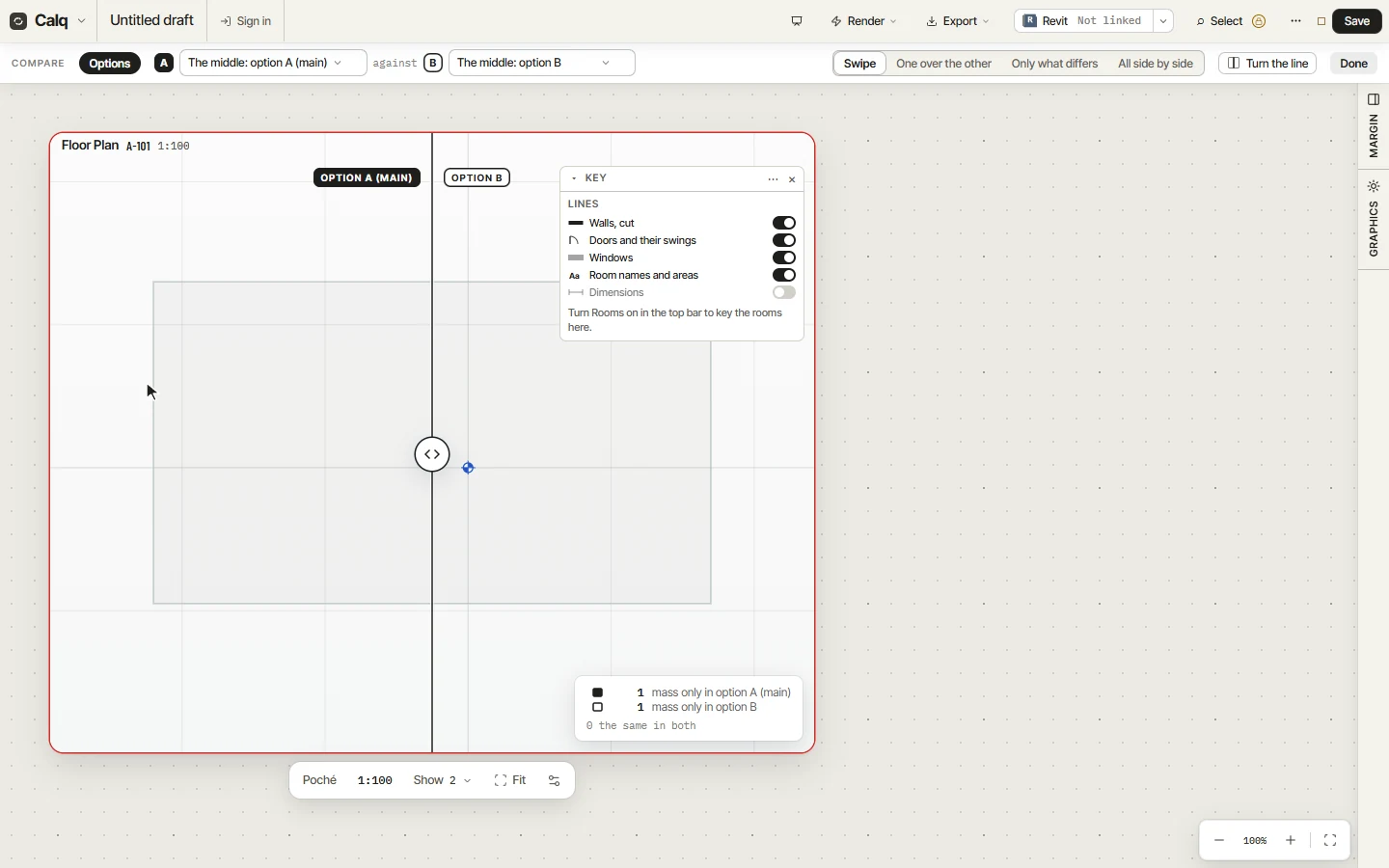The width and height of the screenshot is (1389, 868).
Task: Switch to One over the other mode
Action: [943, 64]
